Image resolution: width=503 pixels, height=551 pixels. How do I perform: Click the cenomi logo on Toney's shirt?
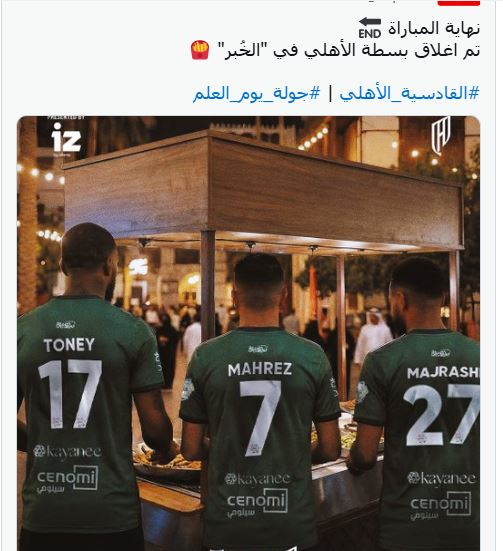(x=67, y=479)
